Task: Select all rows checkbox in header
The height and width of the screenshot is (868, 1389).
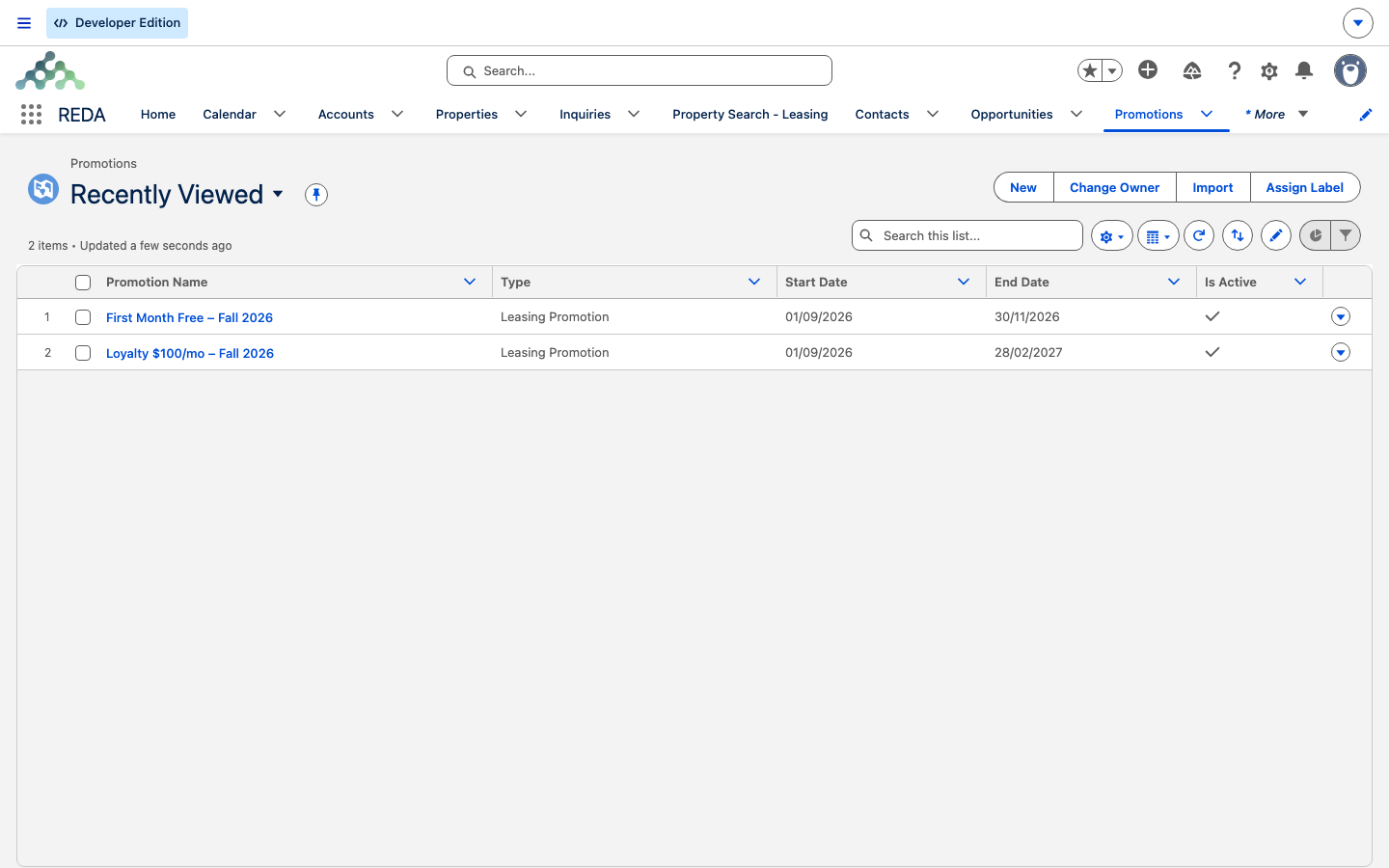Action: click(x=83, y=283)
